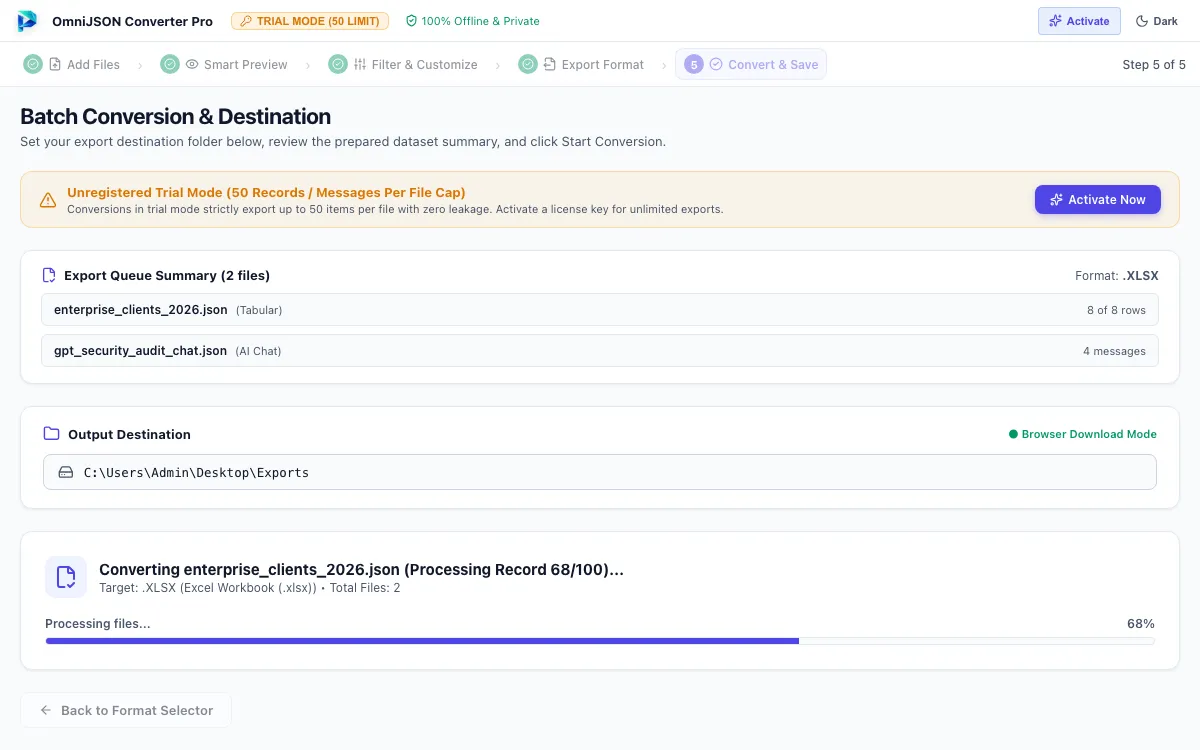Image resolution: width=1200 pixels, height=750 pixels.
Task: Select the gpt_security_audit_chat.json queue row
Action: coord(600,351)
